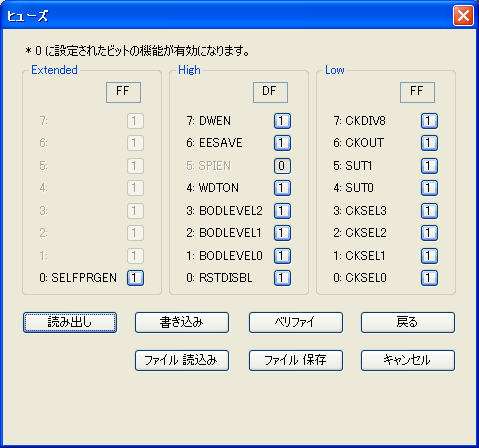Toggle the CKSEL3 bit
The image size is (479, 448).
click(429, 211)
